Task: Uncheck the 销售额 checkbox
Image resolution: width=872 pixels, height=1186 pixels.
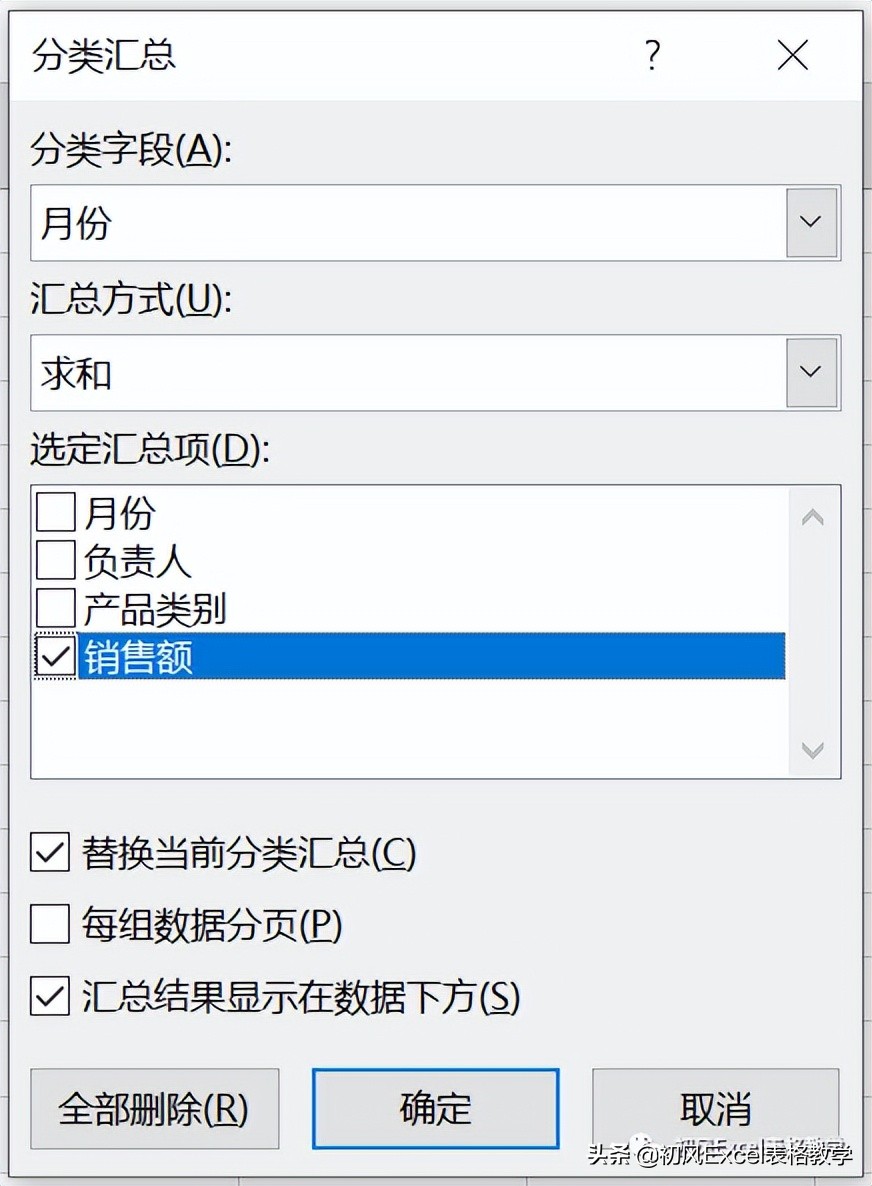Action: point(56,656)
